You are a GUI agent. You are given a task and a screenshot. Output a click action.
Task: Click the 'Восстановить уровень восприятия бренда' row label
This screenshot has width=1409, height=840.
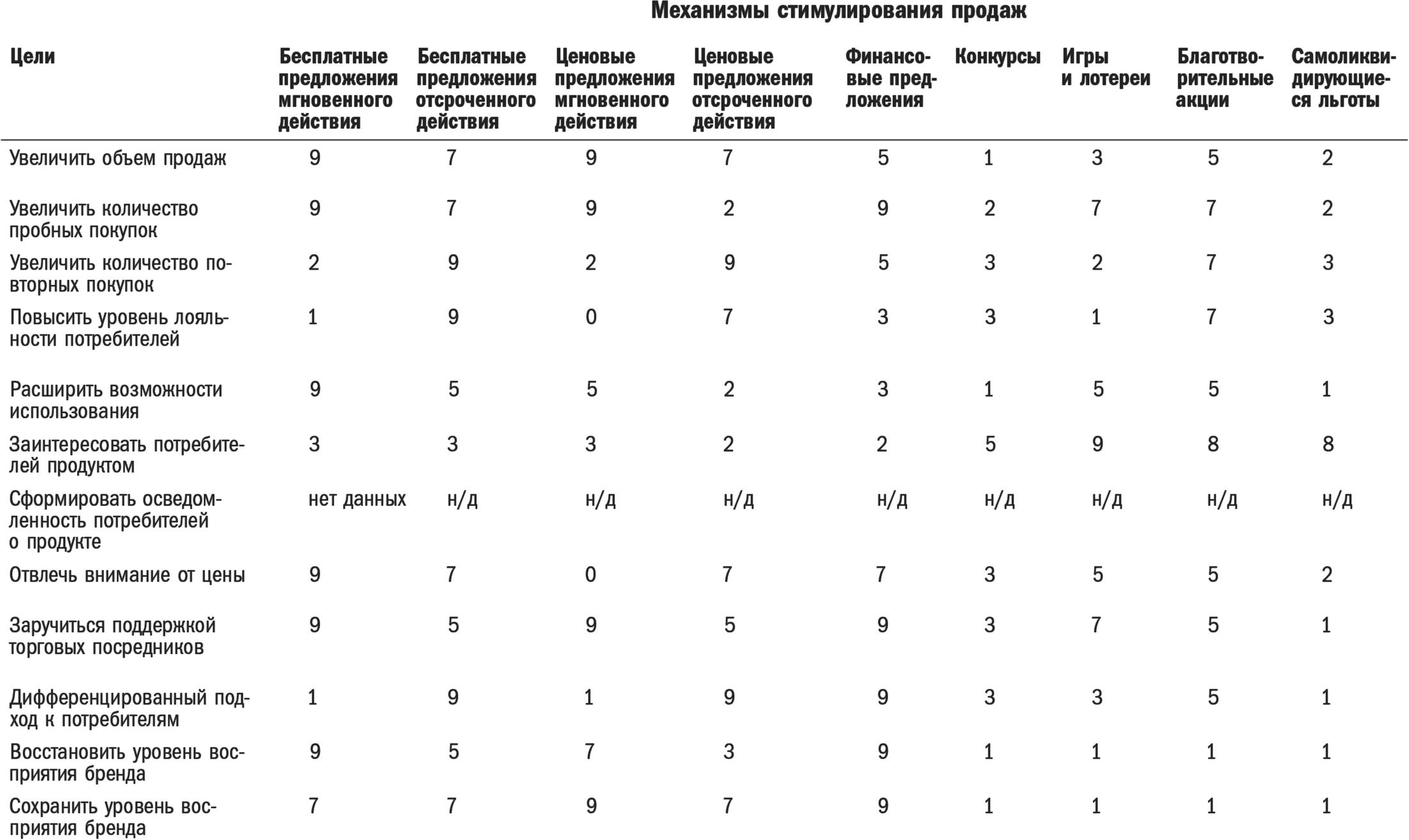(127, 763)
